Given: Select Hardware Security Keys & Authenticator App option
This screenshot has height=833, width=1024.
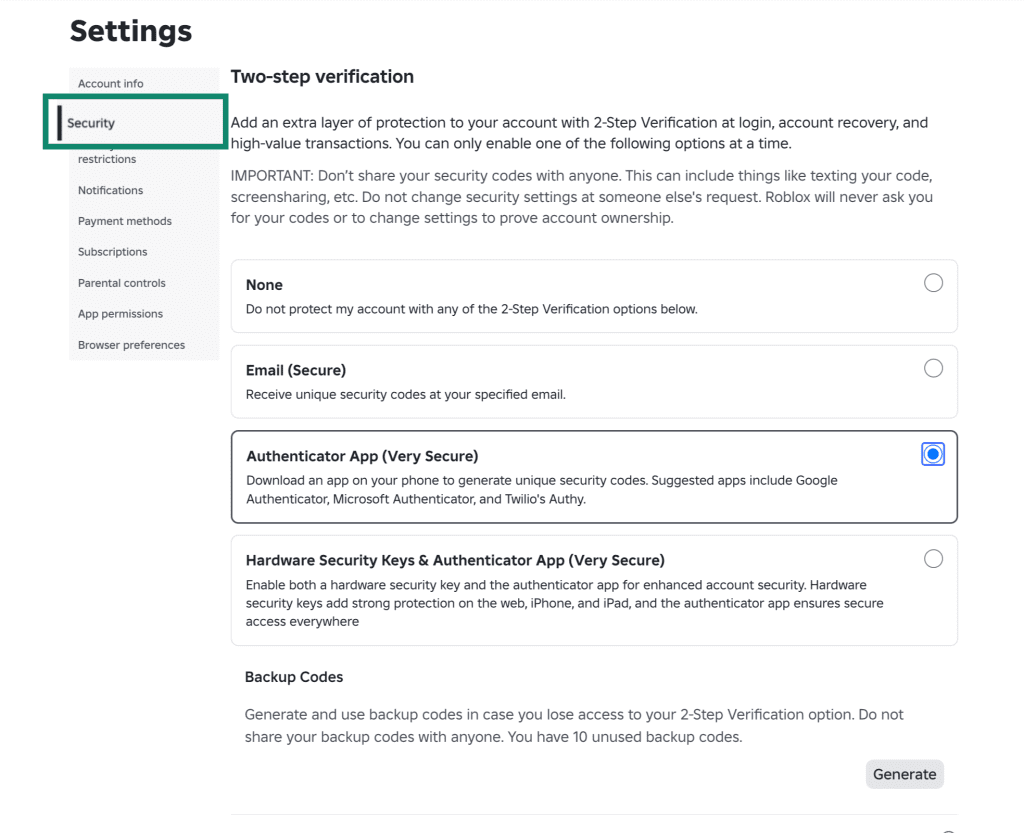Looking at the screenshot, I should point(933,559).
